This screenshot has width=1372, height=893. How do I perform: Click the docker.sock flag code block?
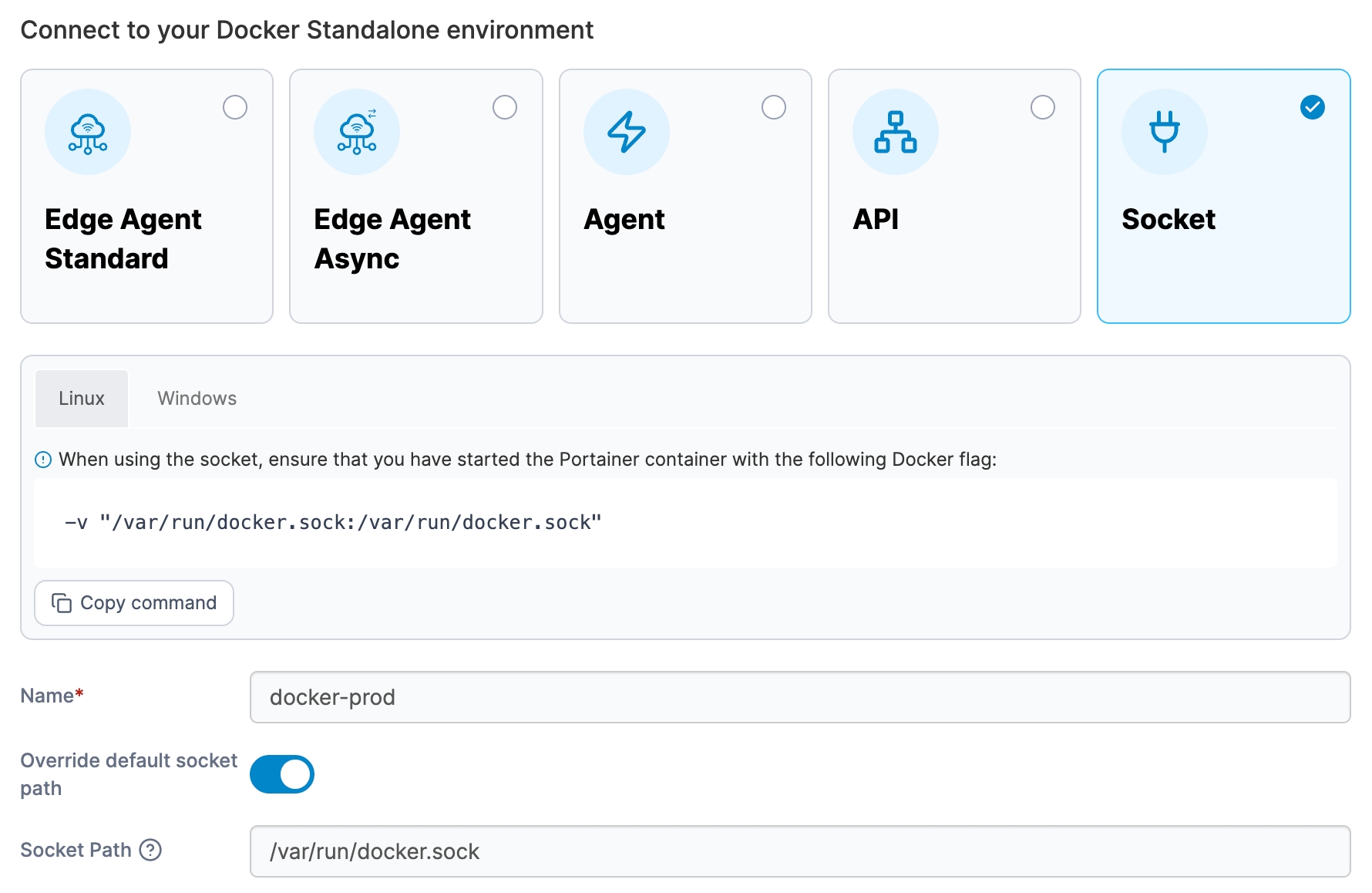684,523
